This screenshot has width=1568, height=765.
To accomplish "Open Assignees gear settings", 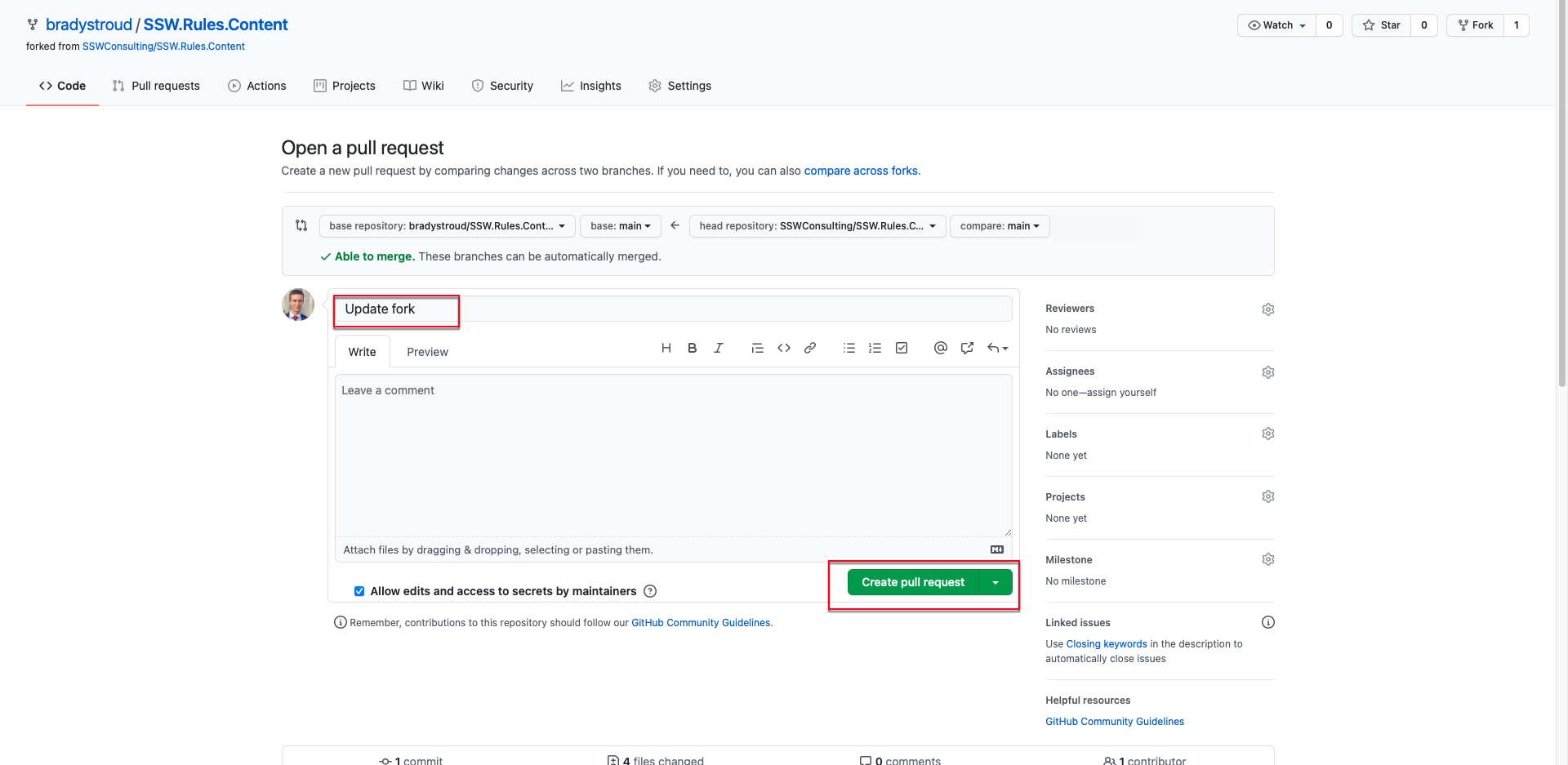I will tap(1268, 372).
